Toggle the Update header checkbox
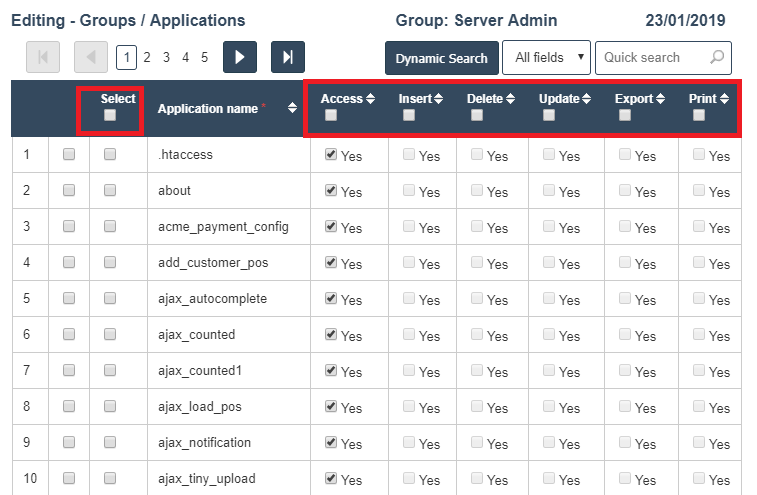Screen dimensions: 757x495 (549, 115)
